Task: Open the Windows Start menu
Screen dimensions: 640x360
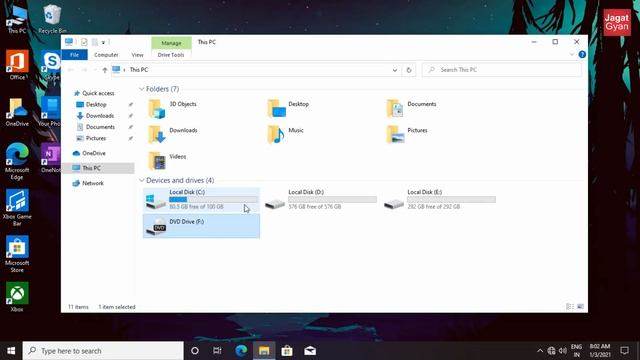Action: click(11, 351)
